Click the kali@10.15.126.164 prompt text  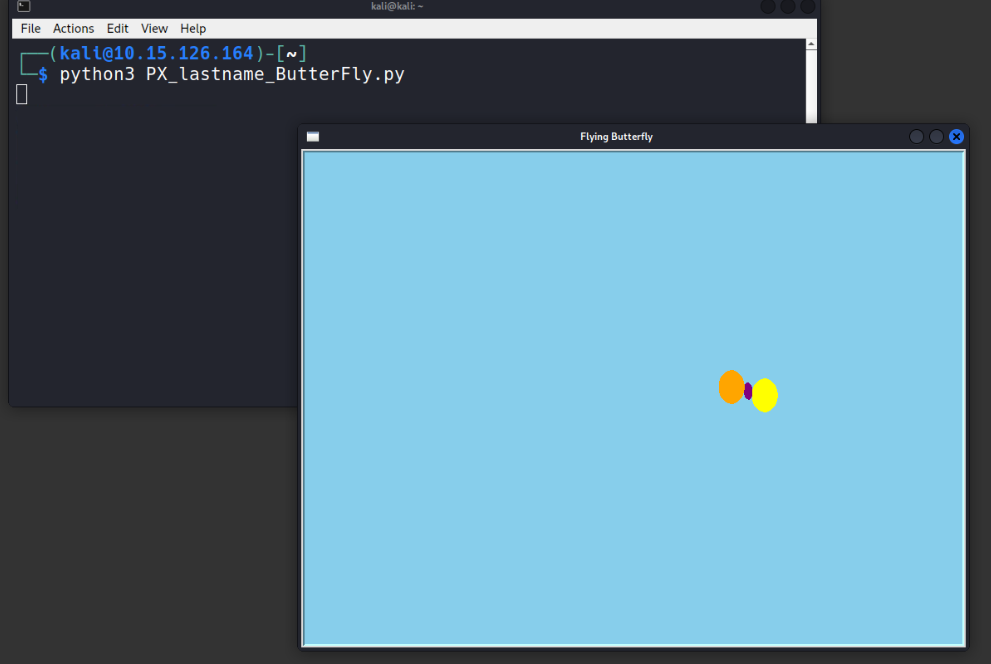156,53
